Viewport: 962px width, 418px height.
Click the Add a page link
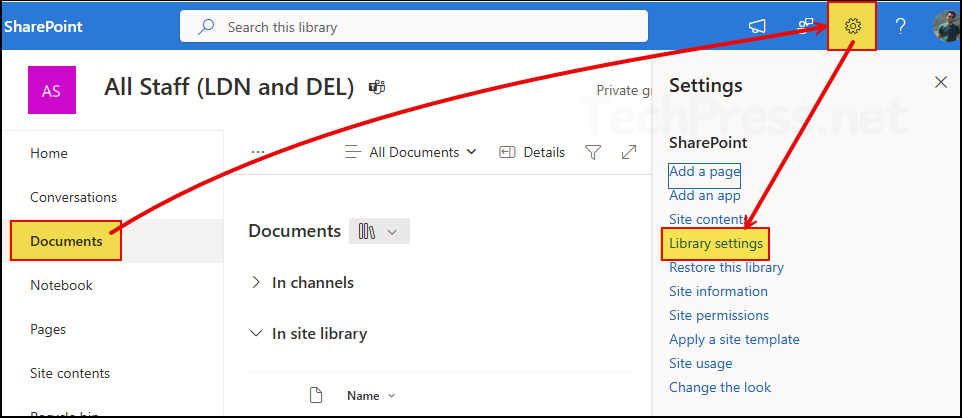(704, 172)
